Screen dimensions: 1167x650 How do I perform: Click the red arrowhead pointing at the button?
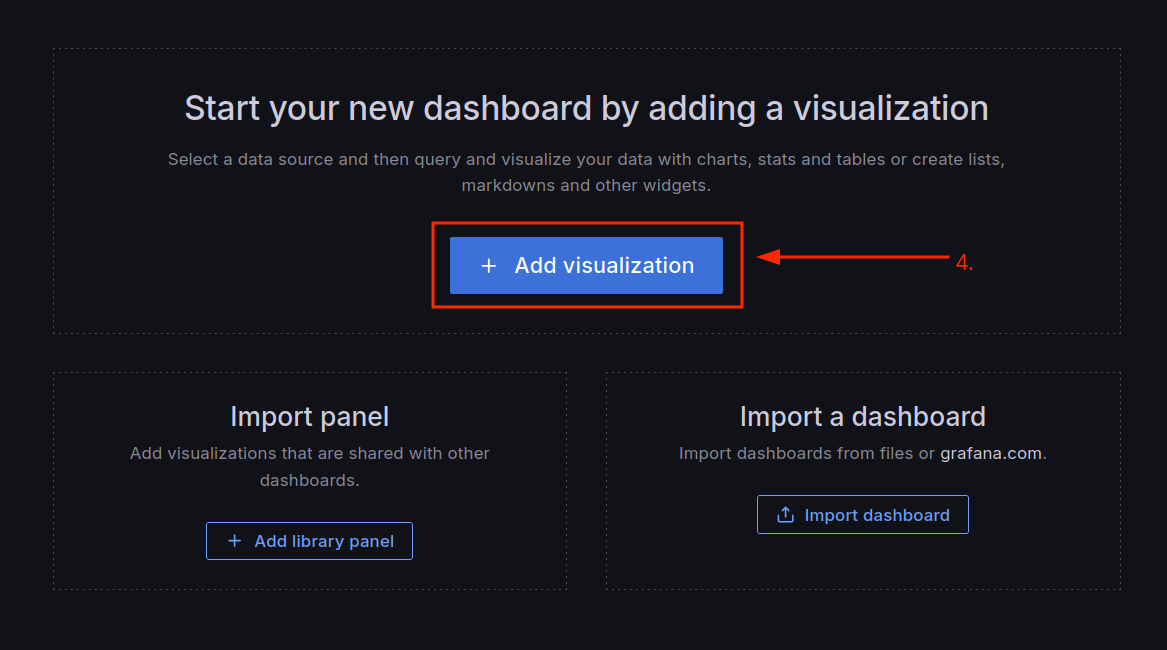(x=768, y=258)
